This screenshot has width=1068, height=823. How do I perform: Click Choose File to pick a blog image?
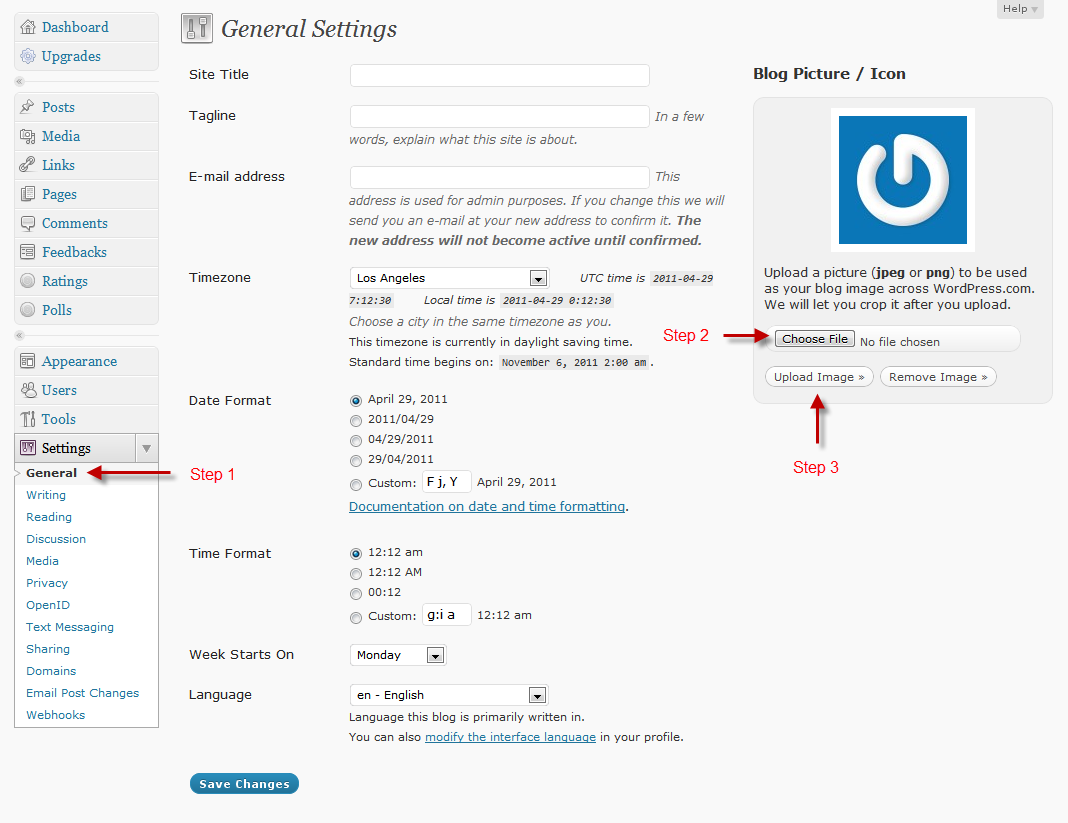814,338
